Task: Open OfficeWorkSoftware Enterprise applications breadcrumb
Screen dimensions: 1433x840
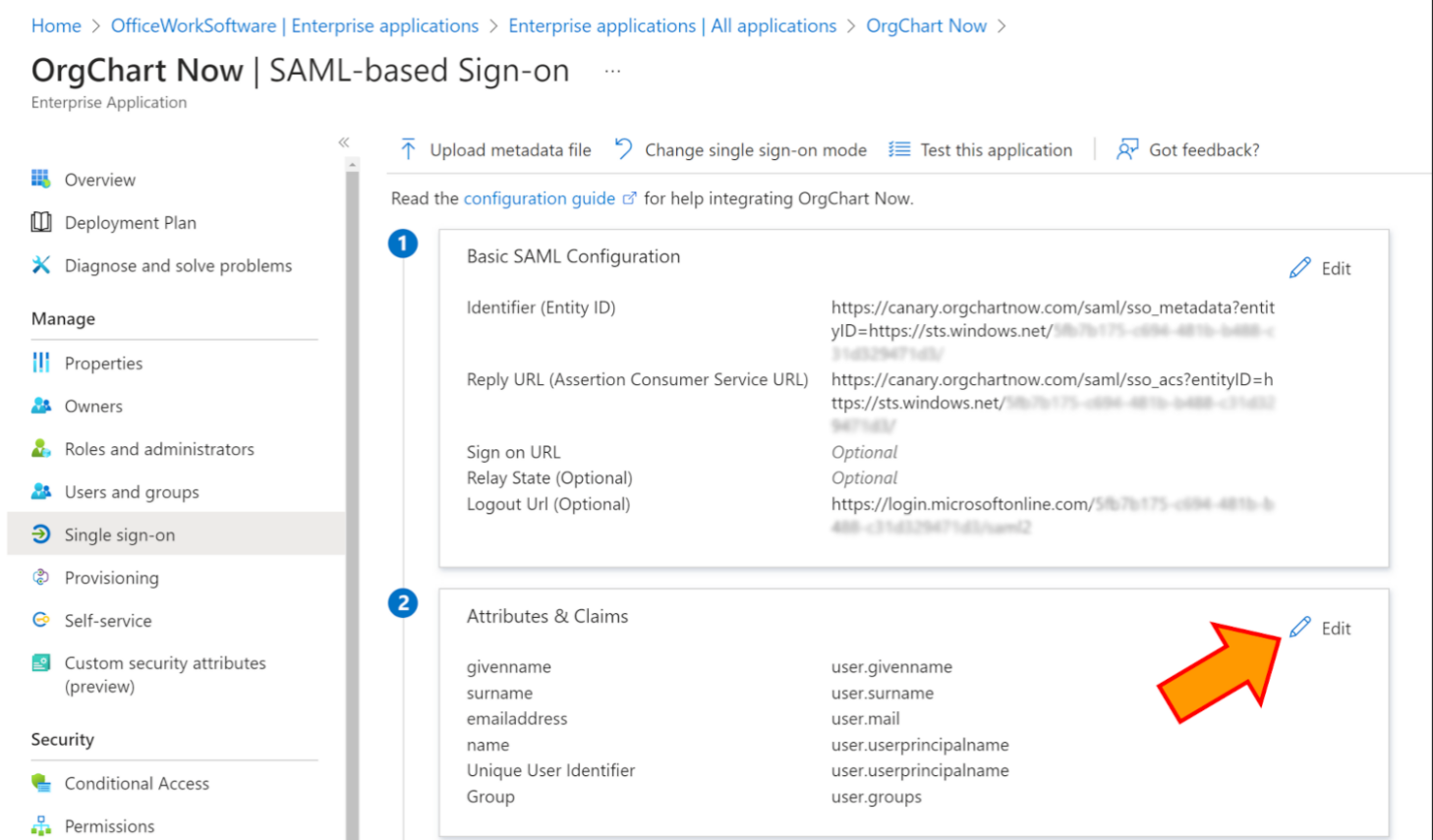Action: (x=295, y=26)
